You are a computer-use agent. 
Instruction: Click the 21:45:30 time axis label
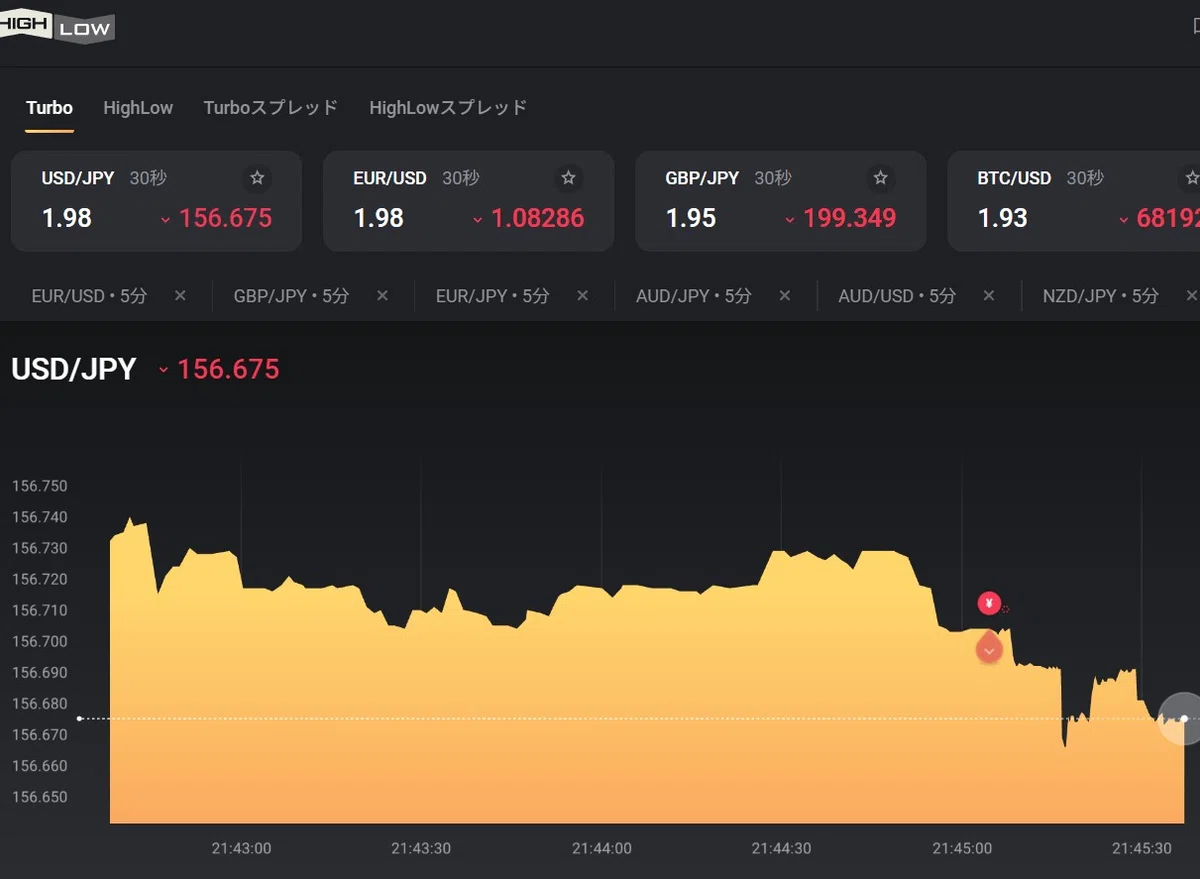1142,848
